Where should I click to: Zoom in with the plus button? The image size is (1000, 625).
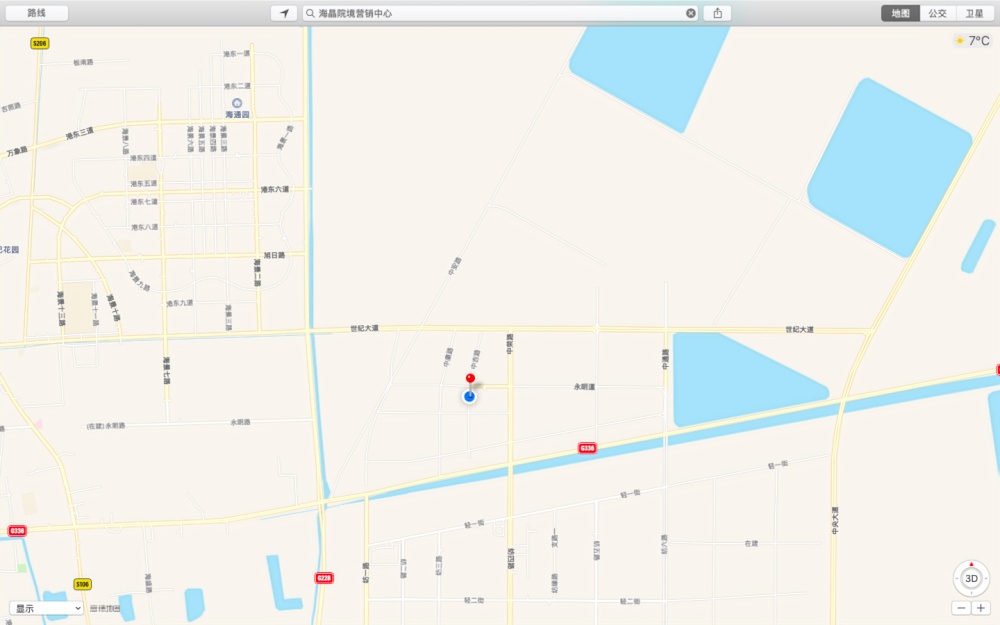click(x=980, y=607)
